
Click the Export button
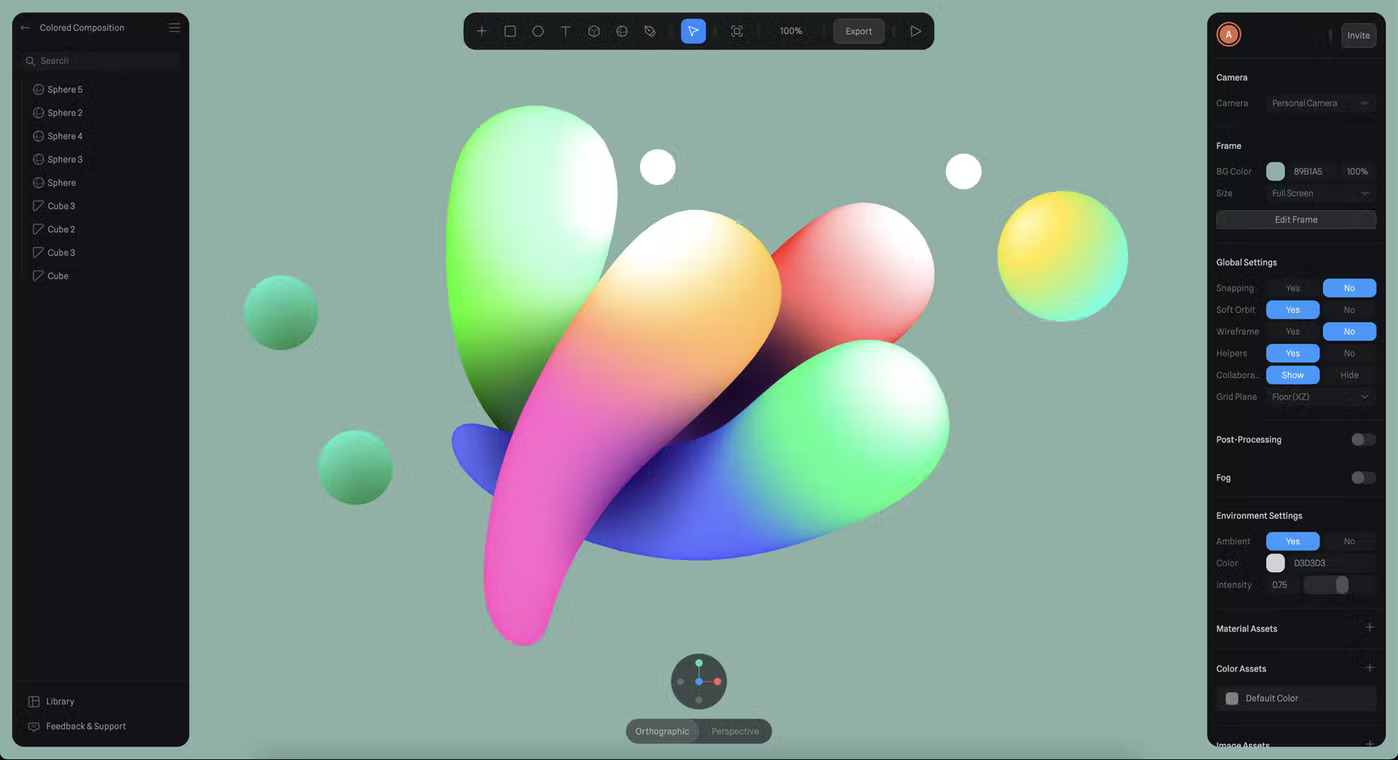pos(858,31)
